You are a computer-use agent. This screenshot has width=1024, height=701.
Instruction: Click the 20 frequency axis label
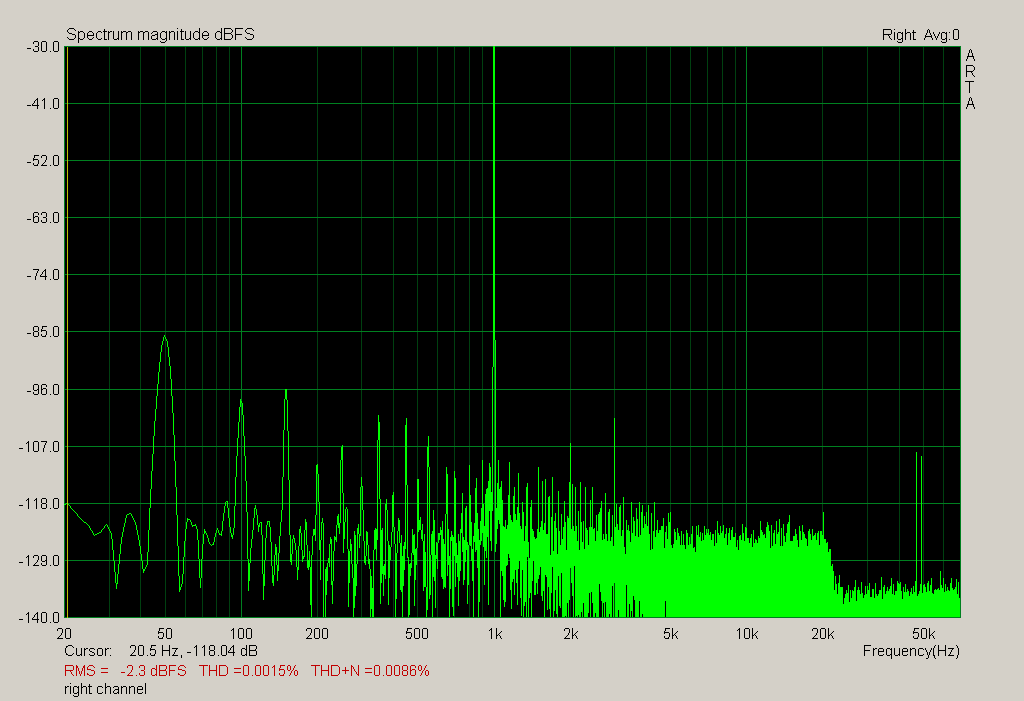[x=65, y=634]
